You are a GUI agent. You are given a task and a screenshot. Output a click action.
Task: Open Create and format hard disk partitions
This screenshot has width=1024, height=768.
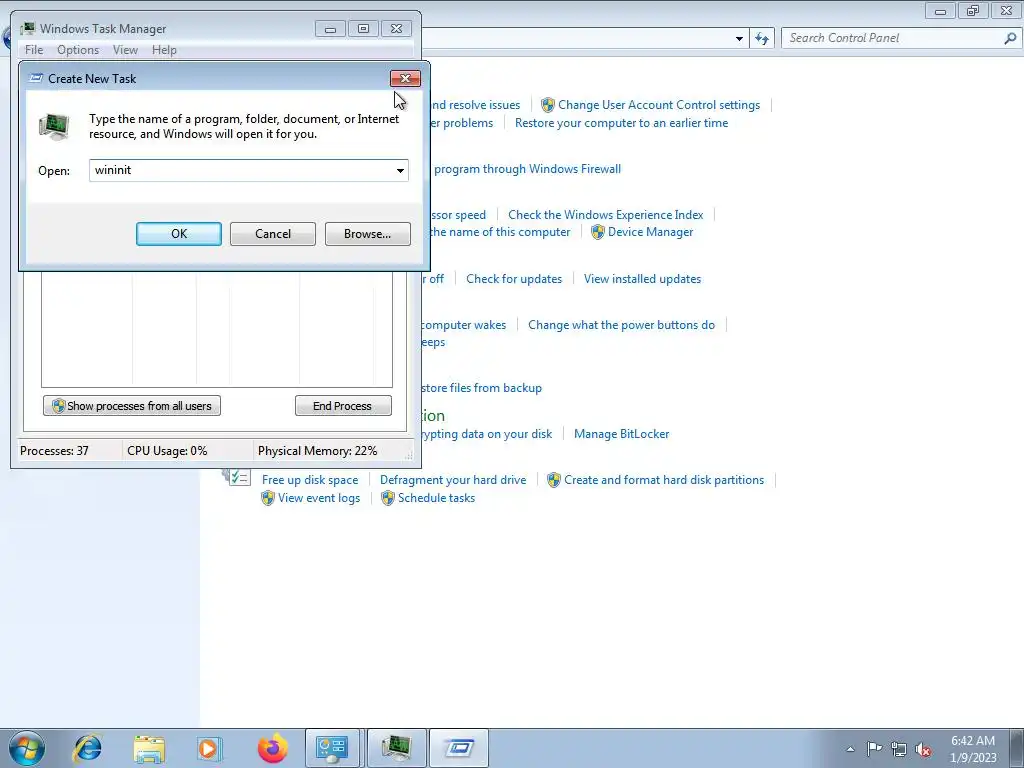tap(664, 480)
